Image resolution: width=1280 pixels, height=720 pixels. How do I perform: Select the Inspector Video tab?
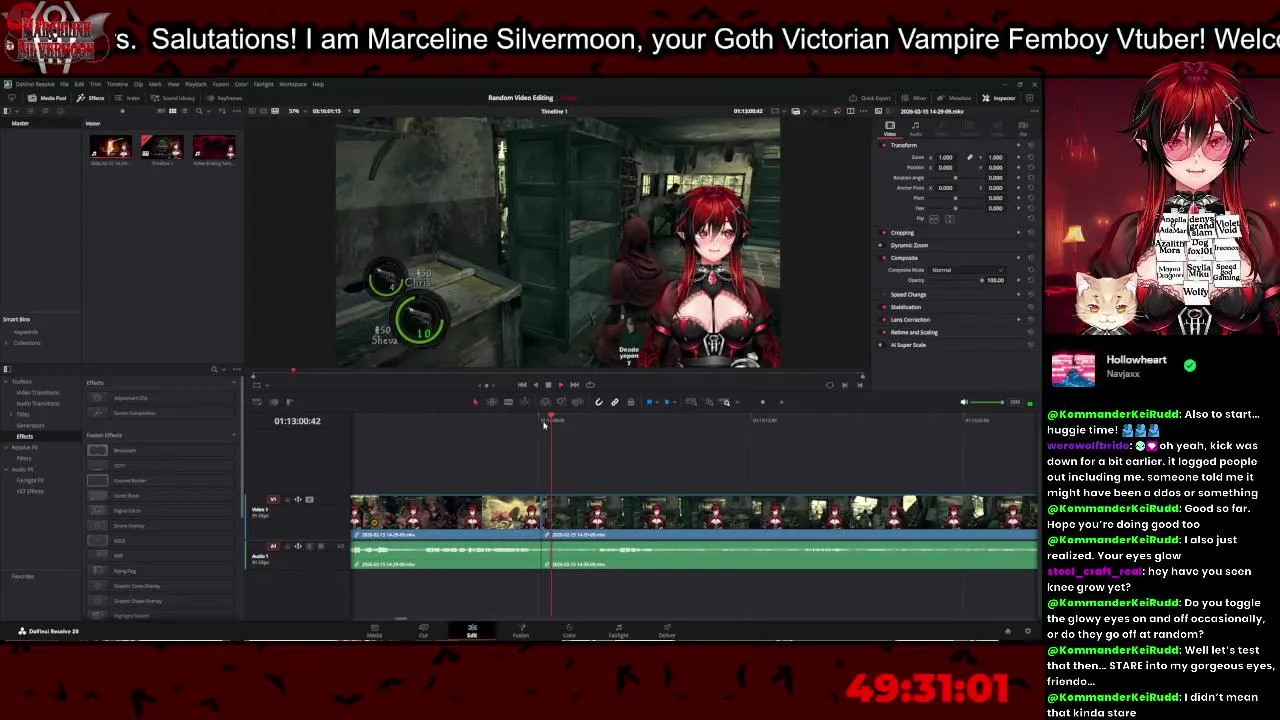[889, 129]
